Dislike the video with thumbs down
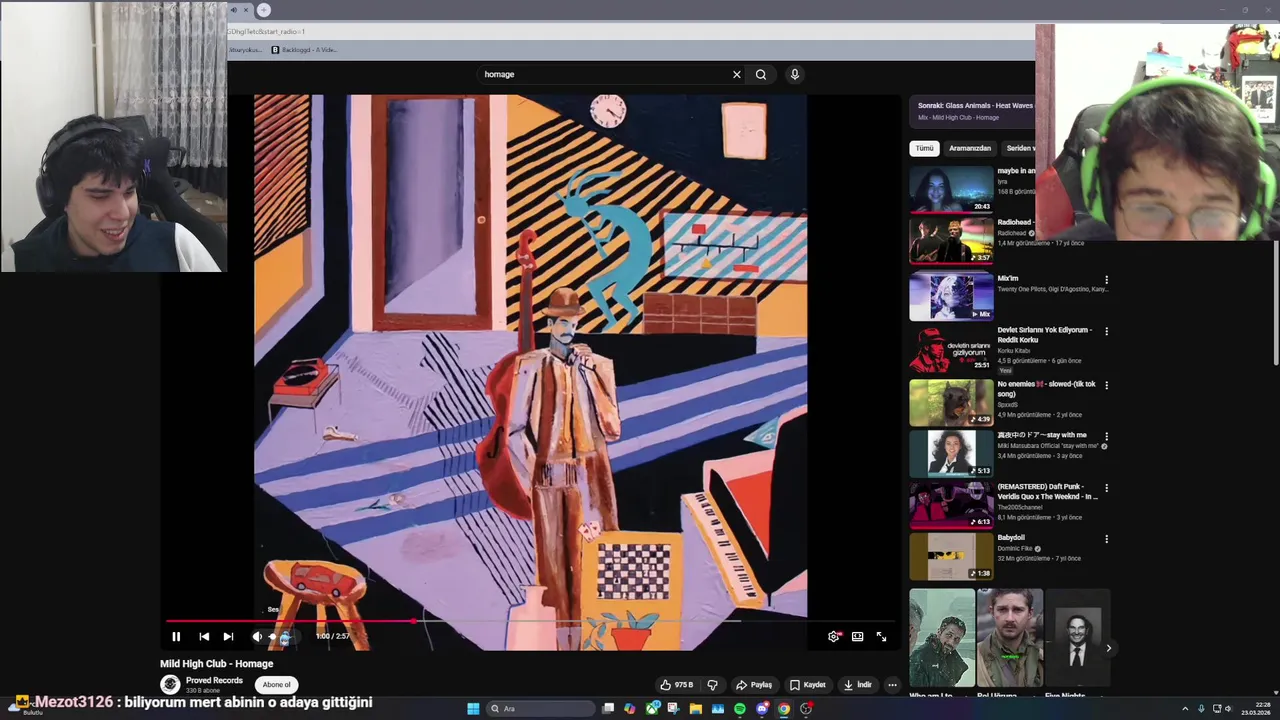Image resolution: width=1280 pixels, height=720 pixels. (x=712, y=685)
